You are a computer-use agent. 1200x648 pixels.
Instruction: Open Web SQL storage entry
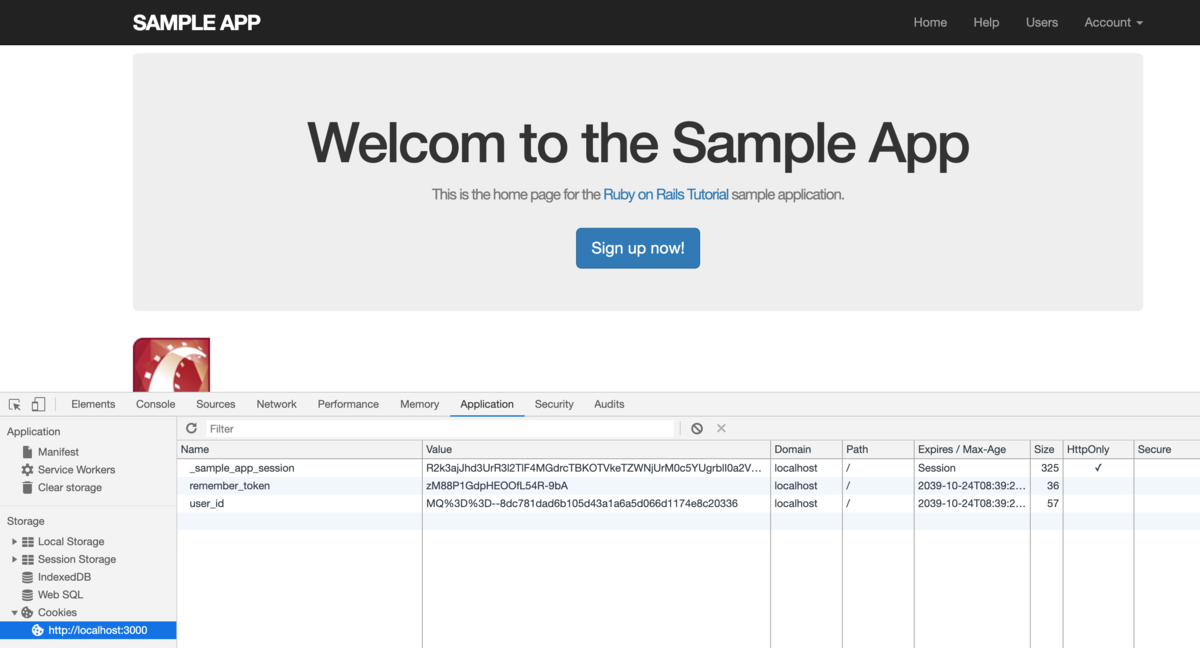[x=60, y=595]
